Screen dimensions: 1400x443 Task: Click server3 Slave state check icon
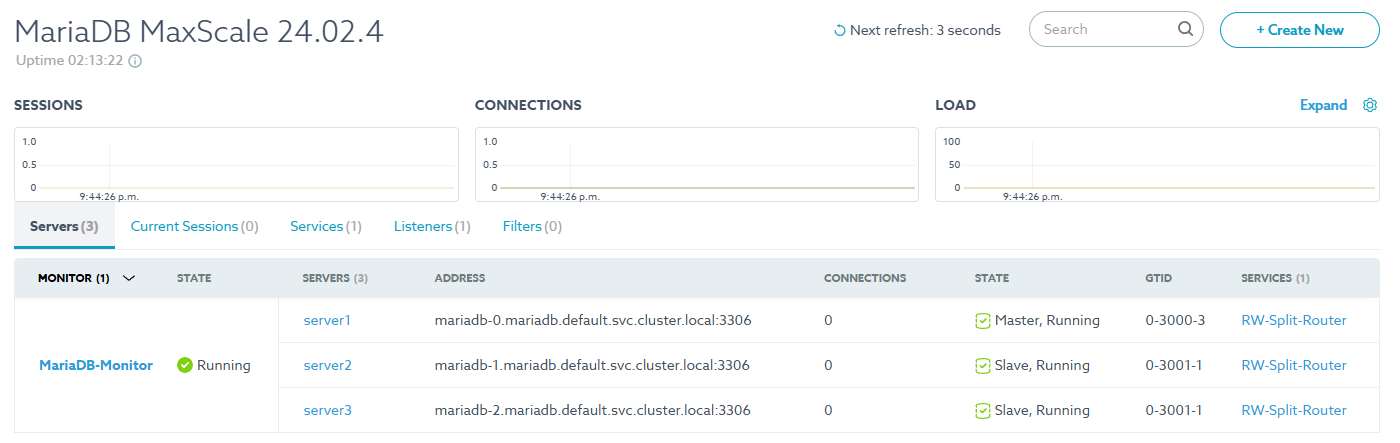coord(982,410)
